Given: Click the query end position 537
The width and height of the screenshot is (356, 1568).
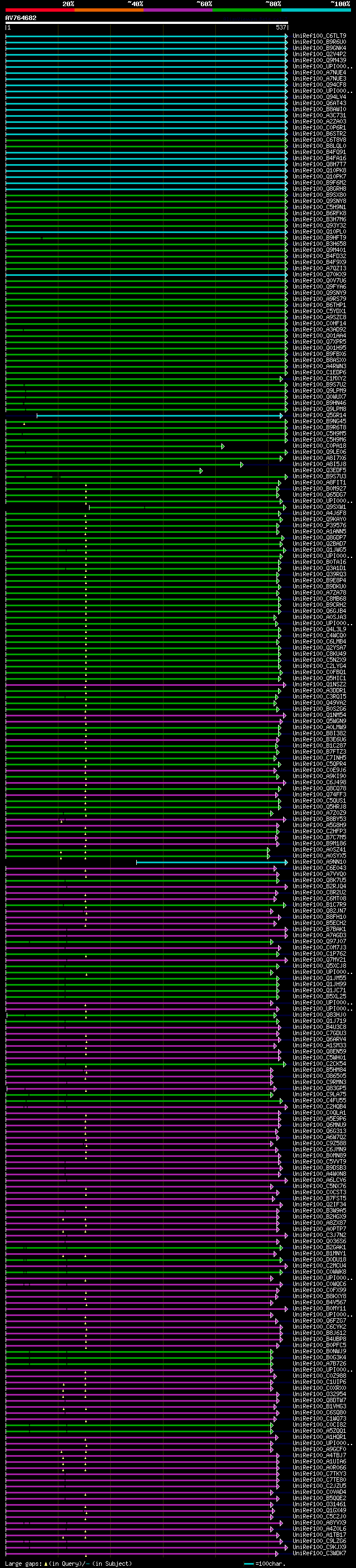Looking at the screenshot, I should (280, 27).
